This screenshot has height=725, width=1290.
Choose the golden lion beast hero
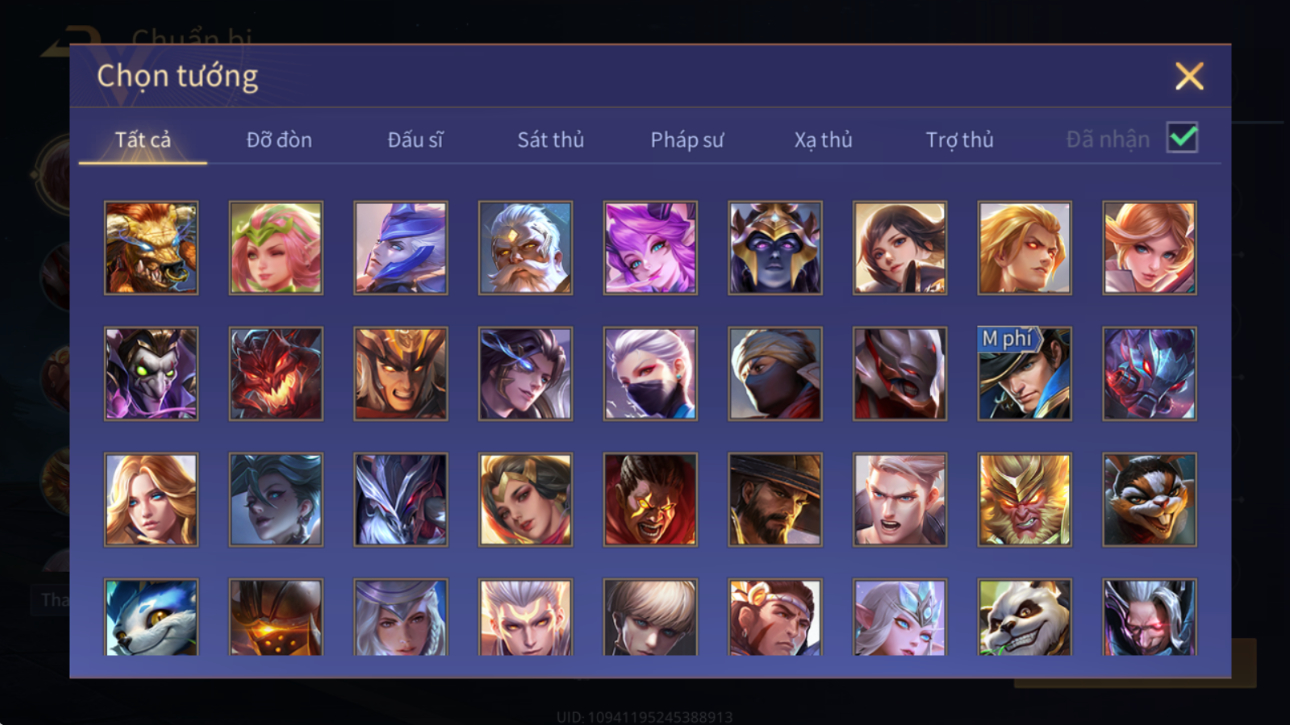151,248
